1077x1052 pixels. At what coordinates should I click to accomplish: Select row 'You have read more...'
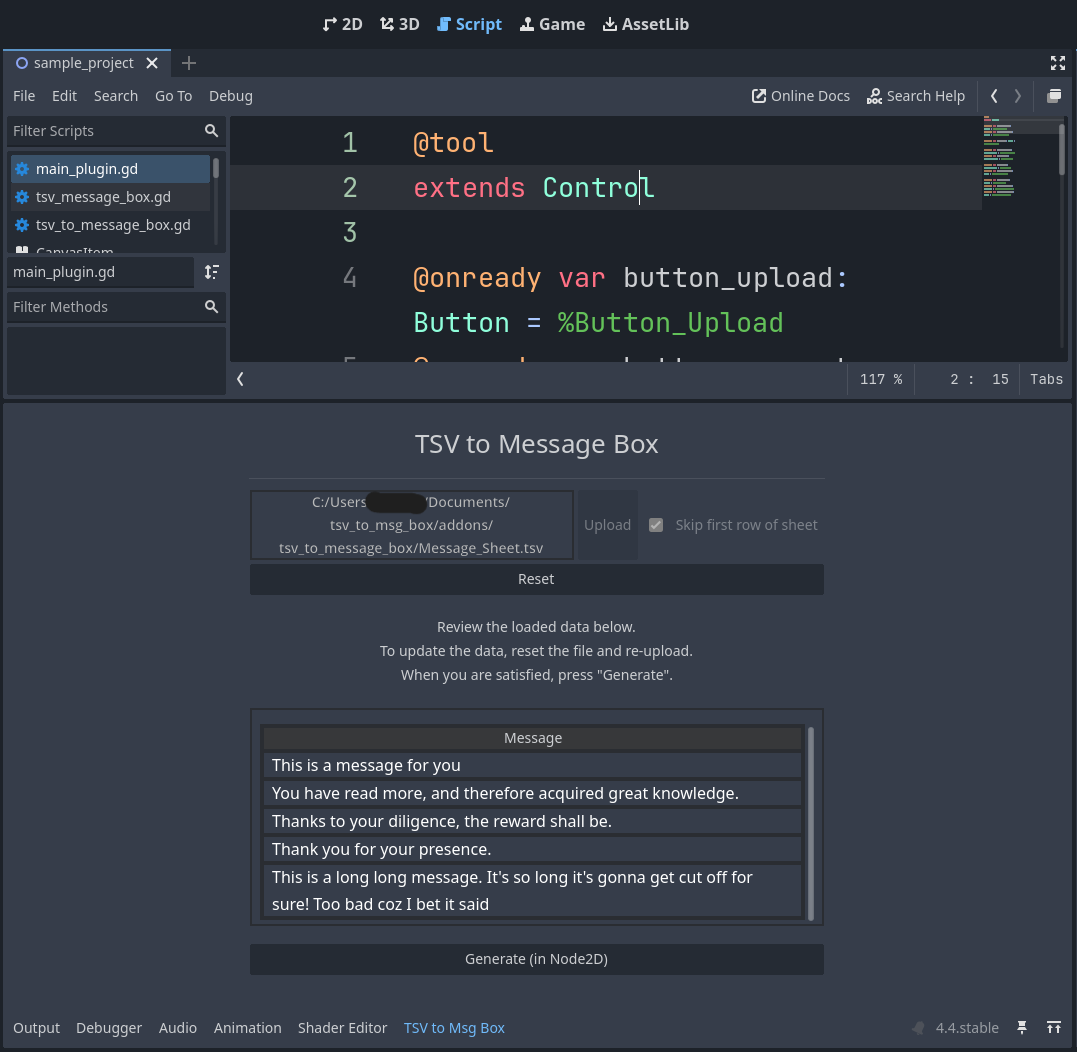pyautogui.click(x=532, y=793)
